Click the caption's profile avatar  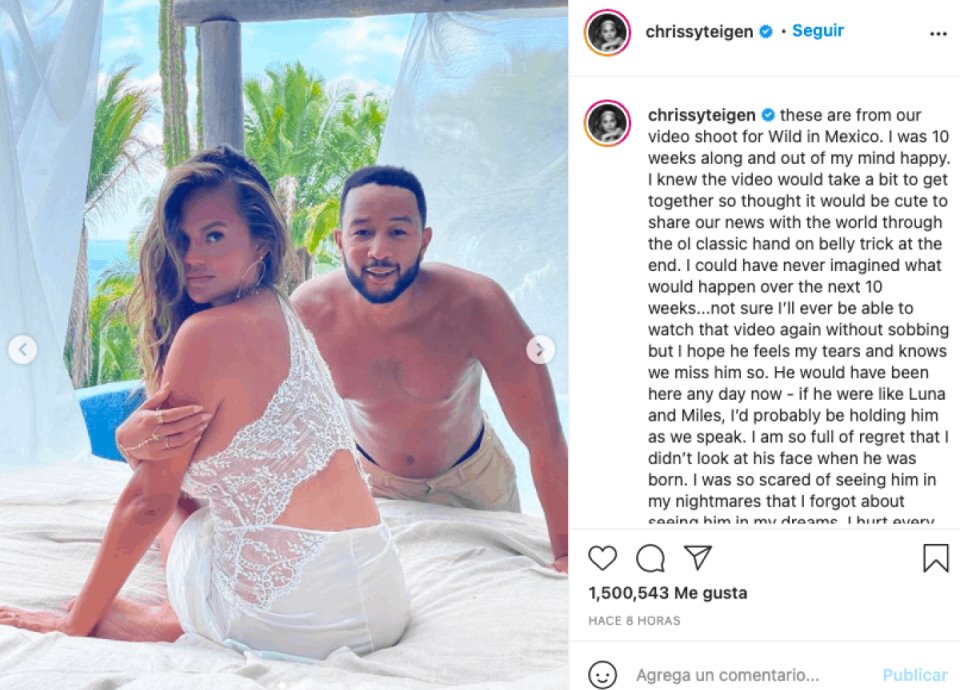607,122
